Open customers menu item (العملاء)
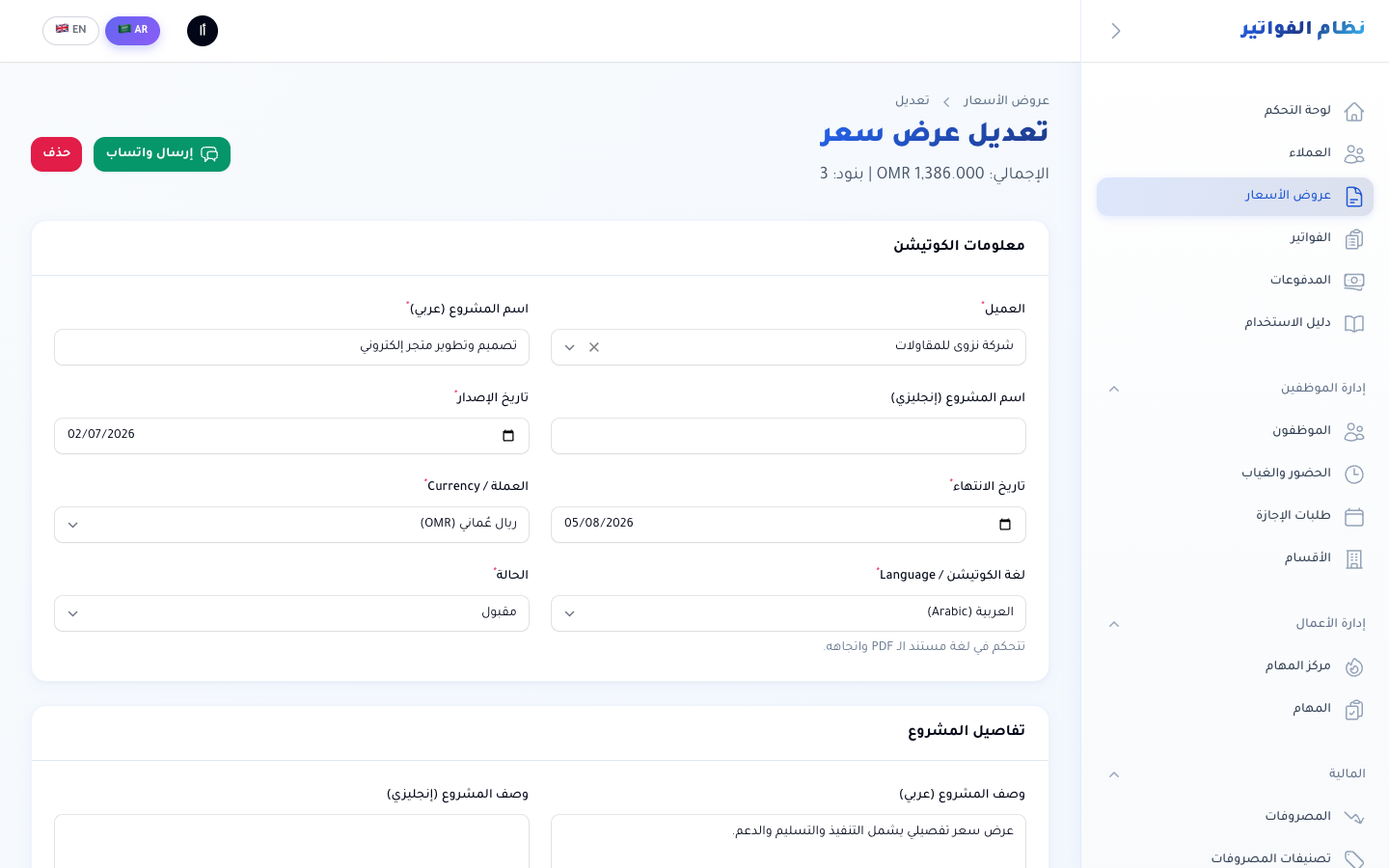The image size is (1389, 868). 1235,154
